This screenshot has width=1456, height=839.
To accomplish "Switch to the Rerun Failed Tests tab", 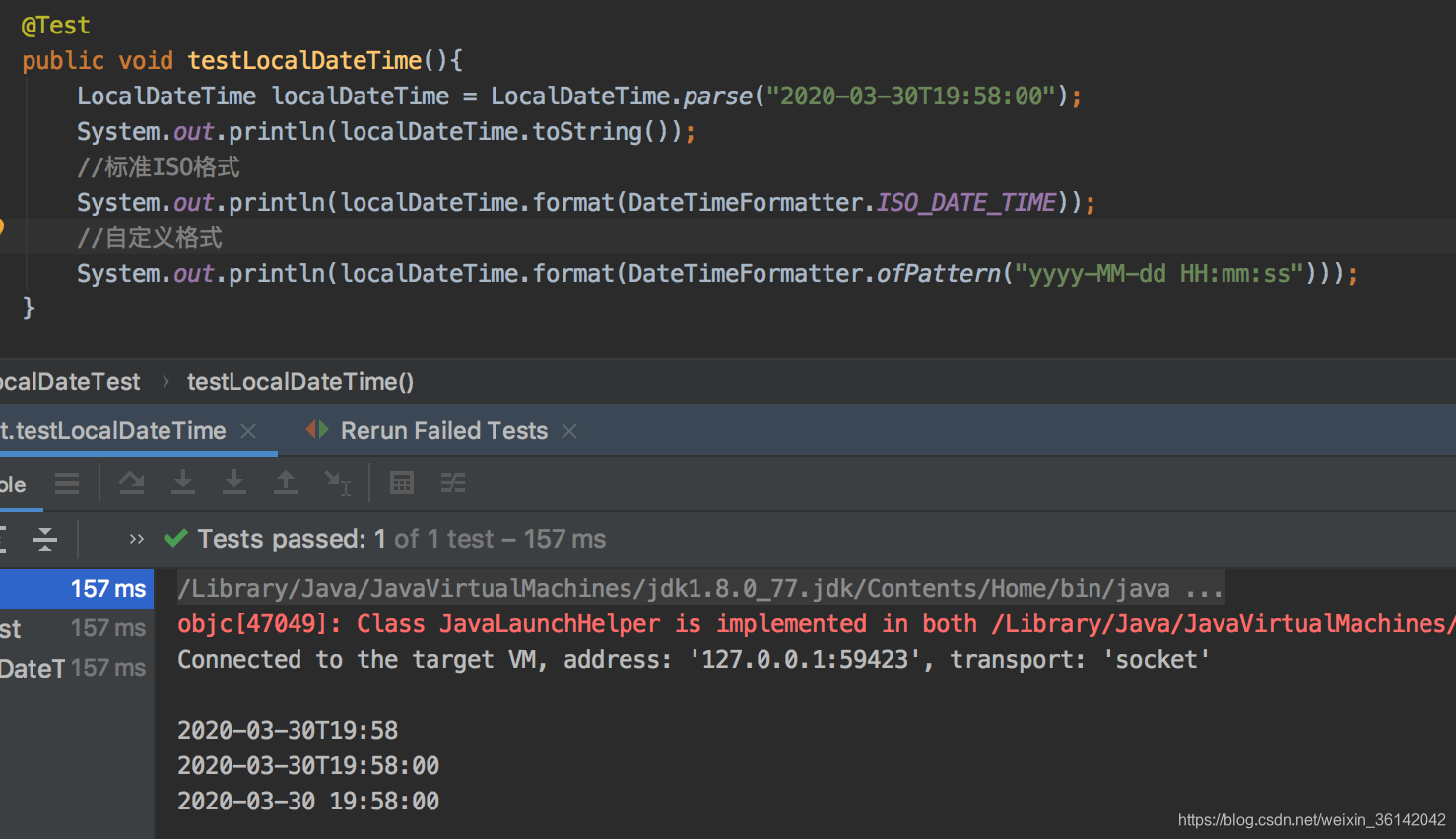I will tap(444, 431).
